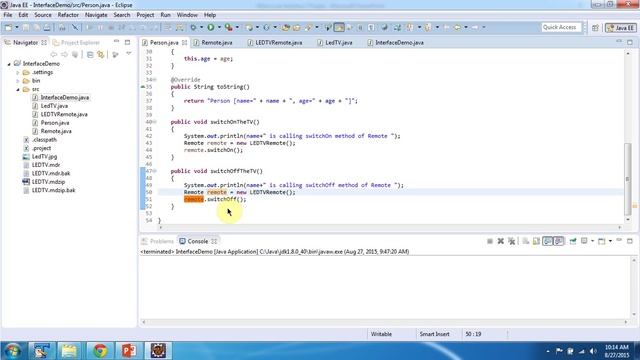The width and height of the screenshot is (640, 360).
Task: Collapse the src folder node
Action: click(x=18, y=89)
